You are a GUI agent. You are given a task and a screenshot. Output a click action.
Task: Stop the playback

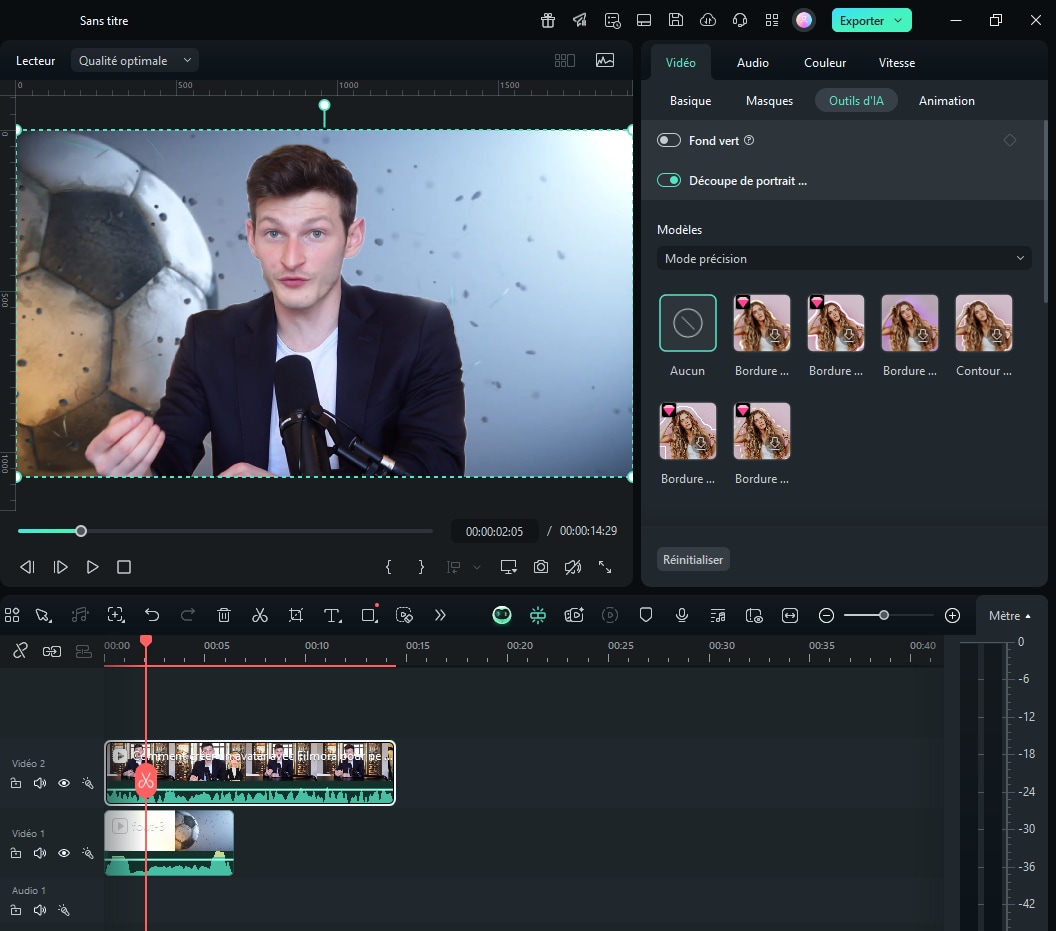click(x=124, y=567)
